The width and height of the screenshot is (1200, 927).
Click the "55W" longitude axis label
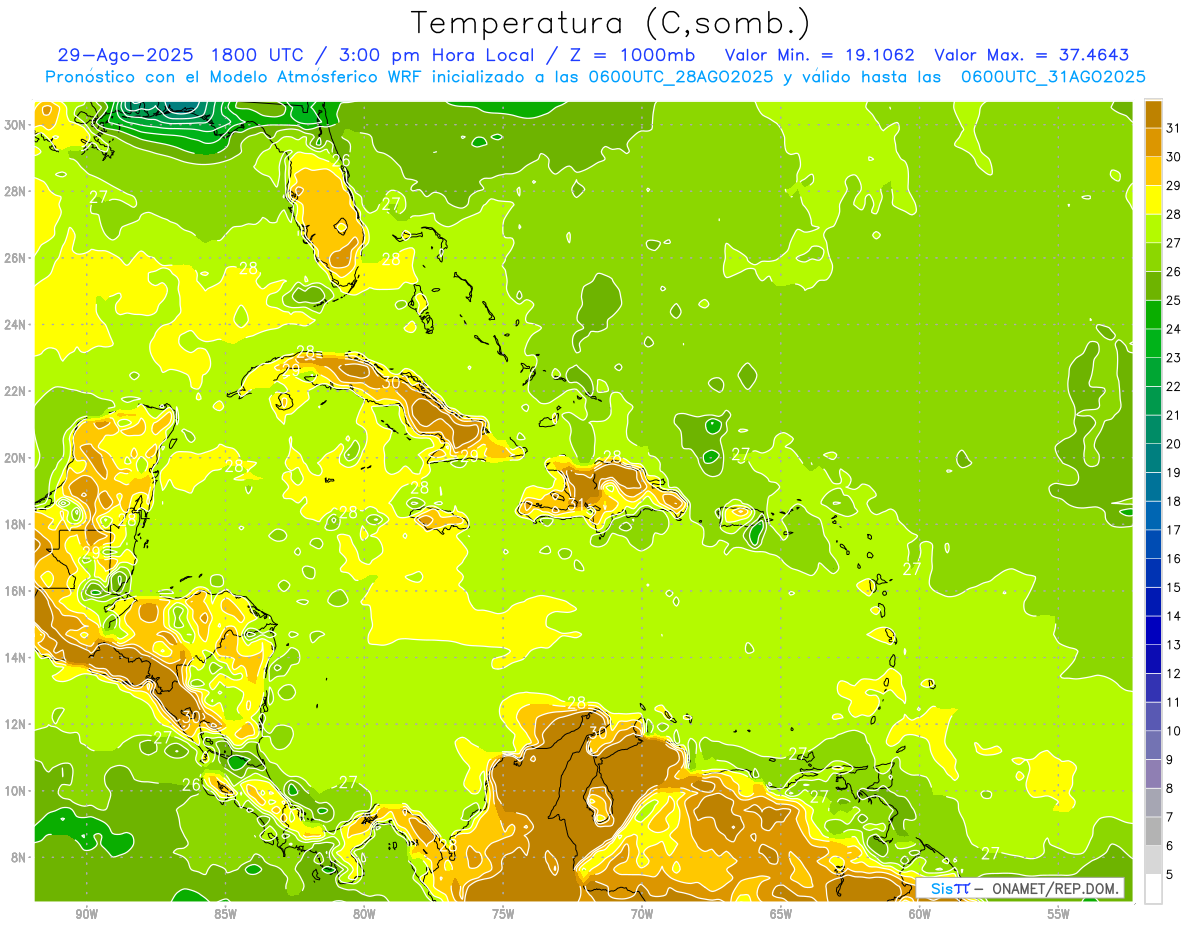pos(1058,914)
